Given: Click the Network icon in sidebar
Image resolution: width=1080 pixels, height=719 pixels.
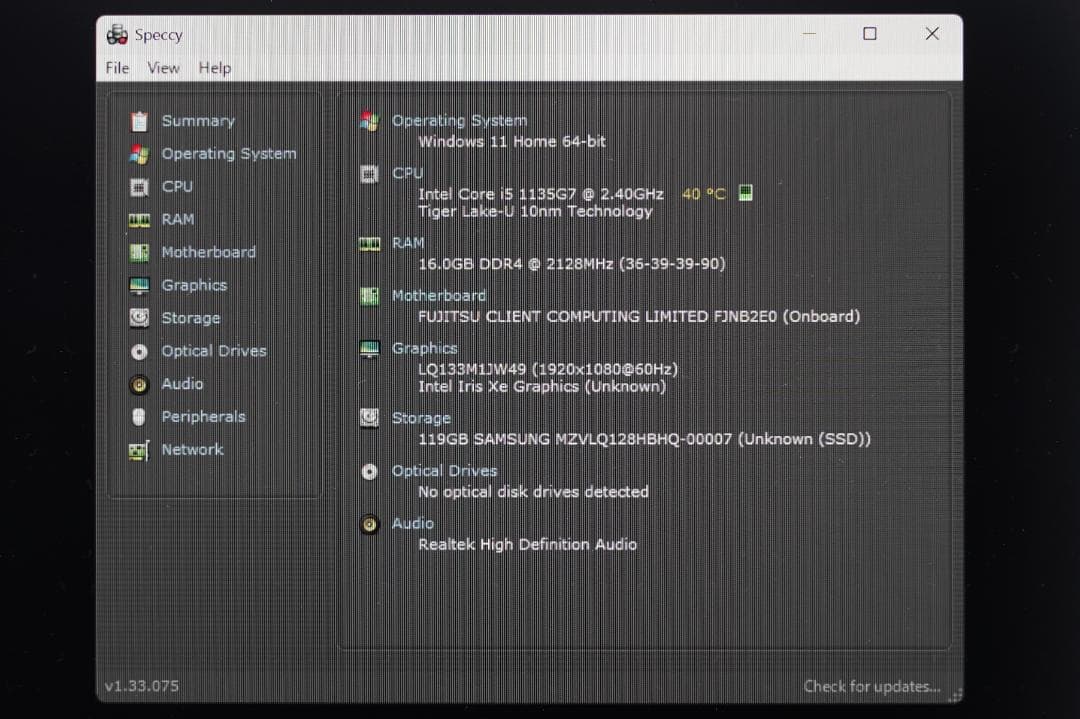Looking at the screenshot, I should click(x=139, y=450).
